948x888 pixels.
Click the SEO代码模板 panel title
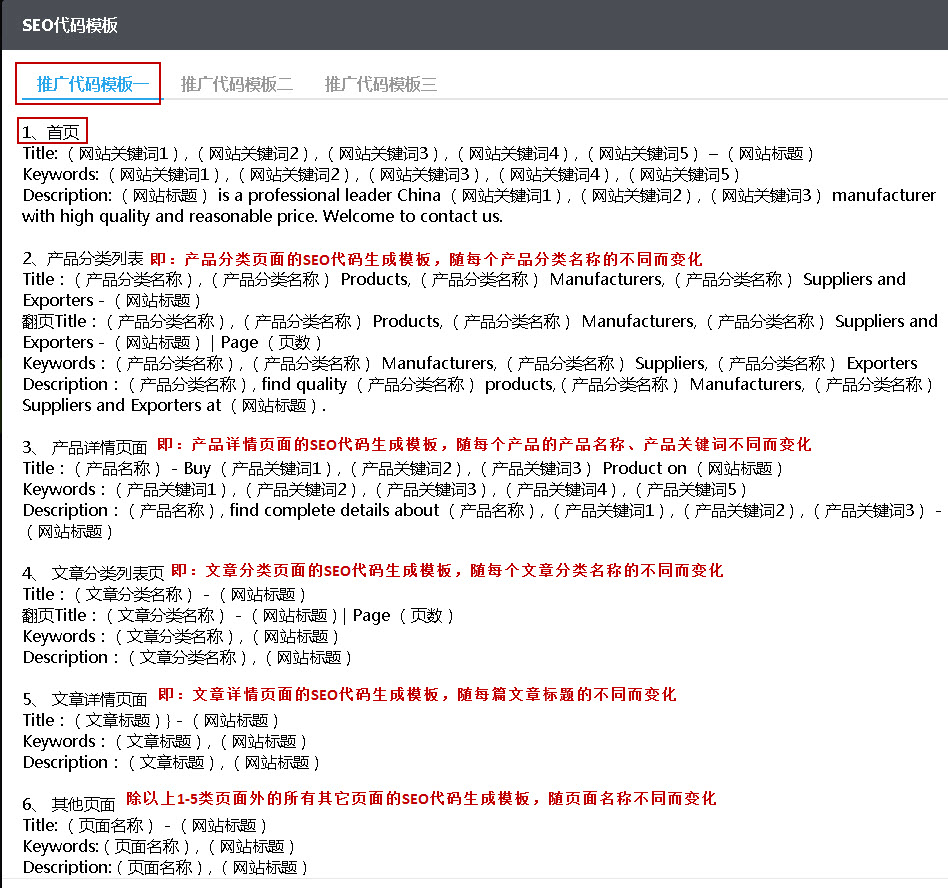(x=70, y=25)
